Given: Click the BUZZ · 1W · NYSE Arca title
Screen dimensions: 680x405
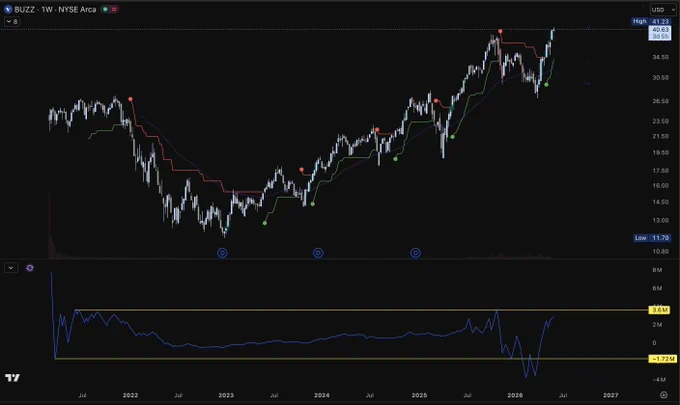Looking at the screenshot, I should 55,9.
